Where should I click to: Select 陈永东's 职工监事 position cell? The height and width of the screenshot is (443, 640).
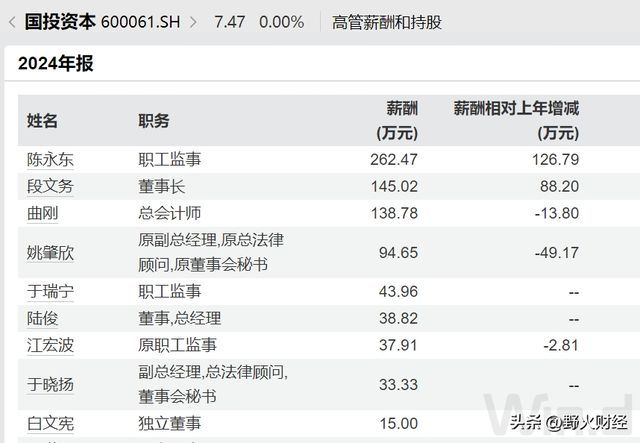click(x=169, y=160)
